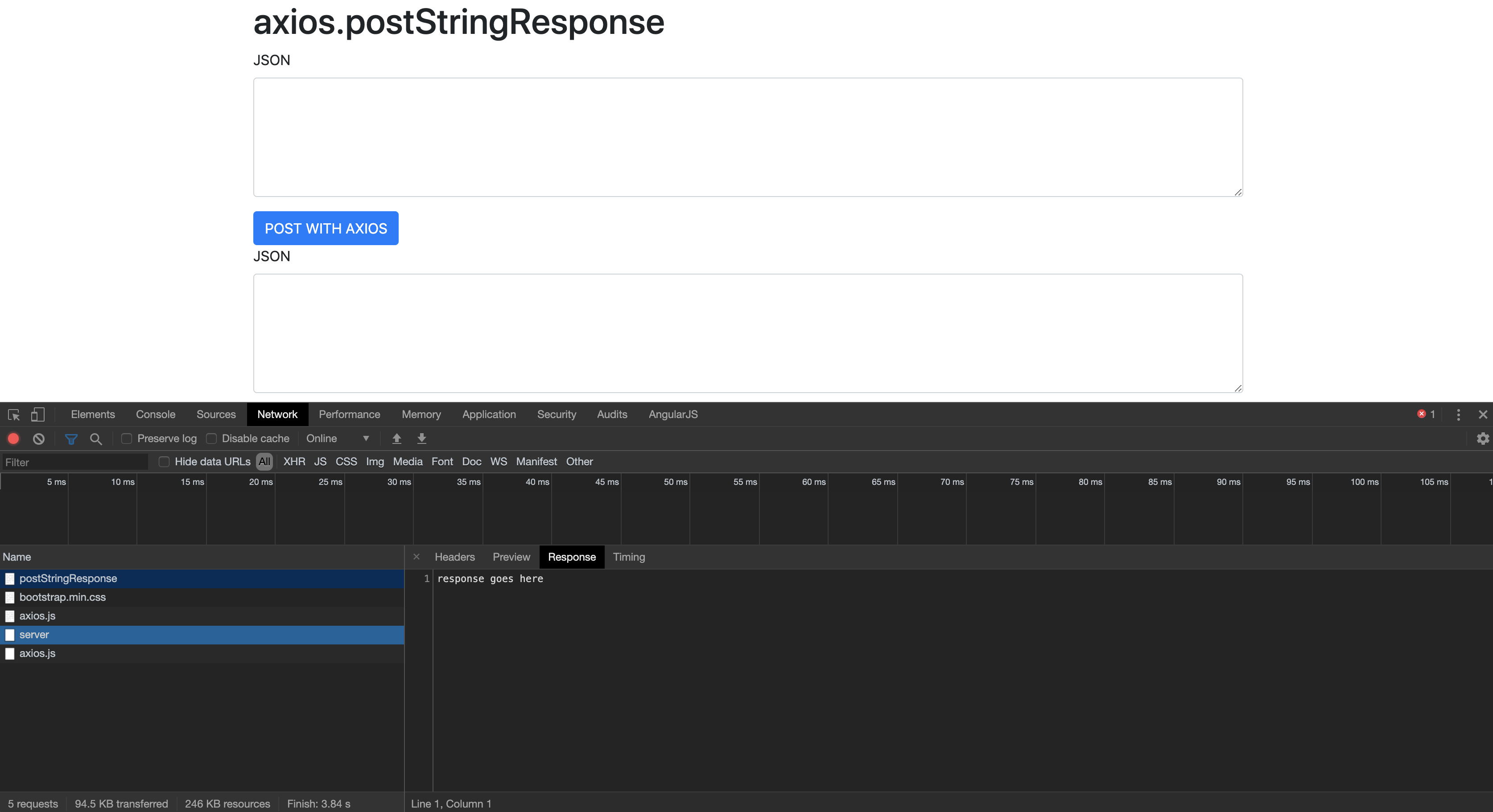Open DevTools settings gear
The height and width of the screenshot is (812, 1493).
(1483, 439)
